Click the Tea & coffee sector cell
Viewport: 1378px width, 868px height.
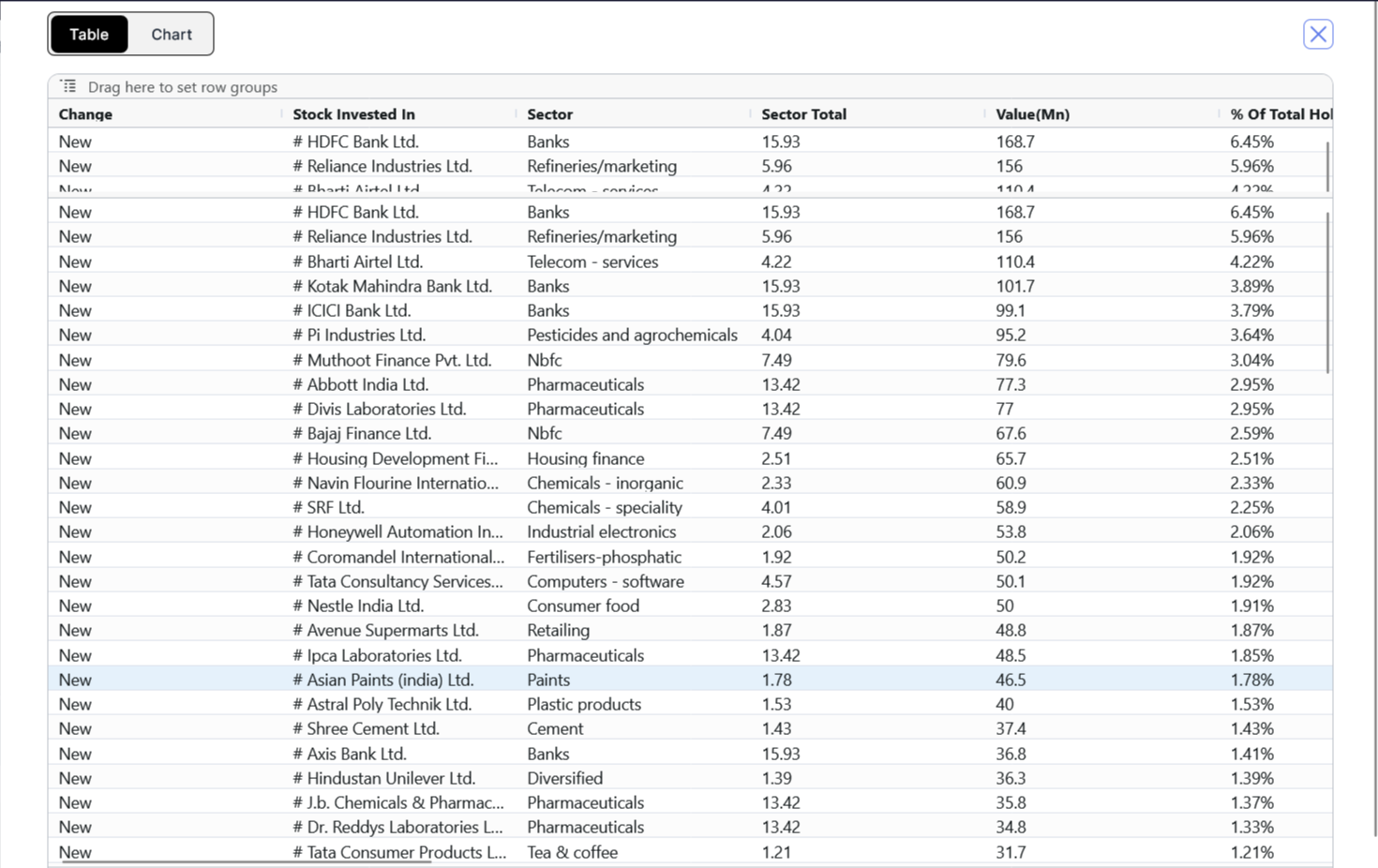click(x=634, y=852)
